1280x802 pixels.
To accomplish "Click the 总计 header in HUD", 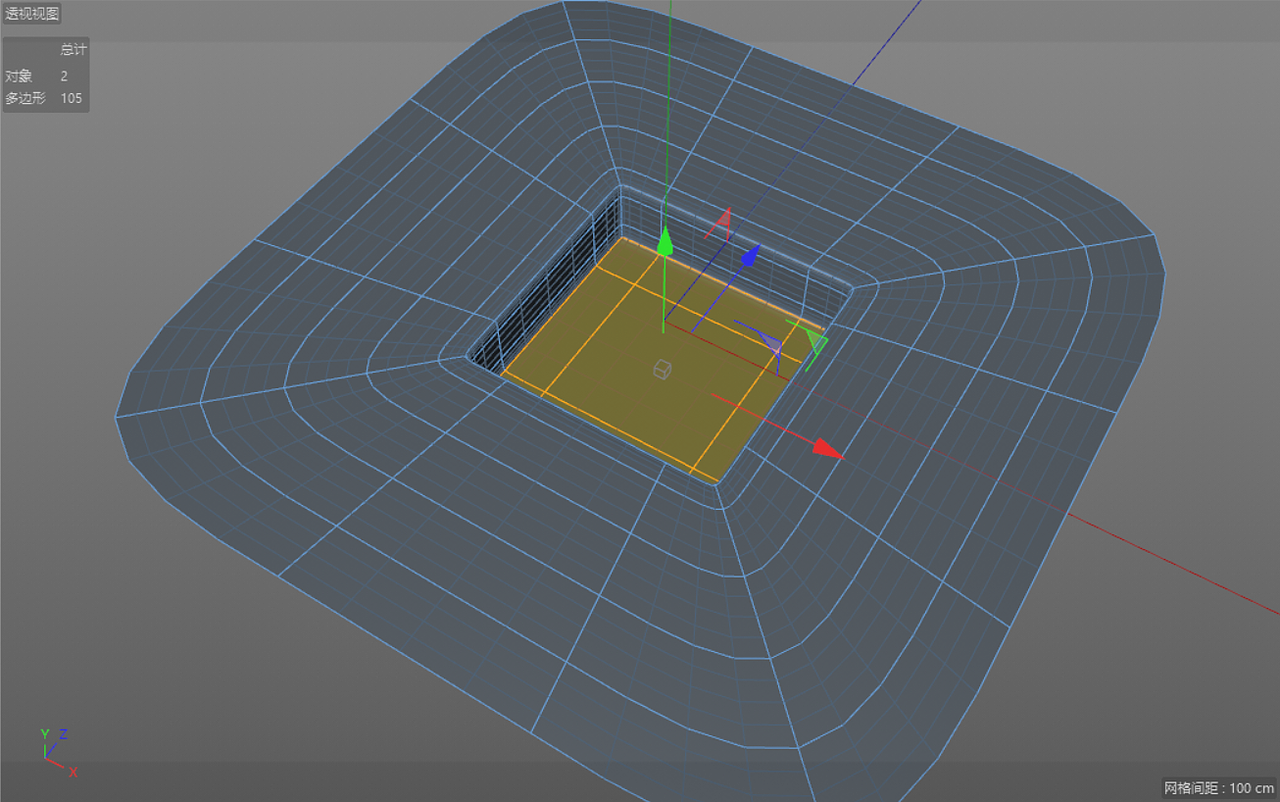I will click(x=73, y=50).
